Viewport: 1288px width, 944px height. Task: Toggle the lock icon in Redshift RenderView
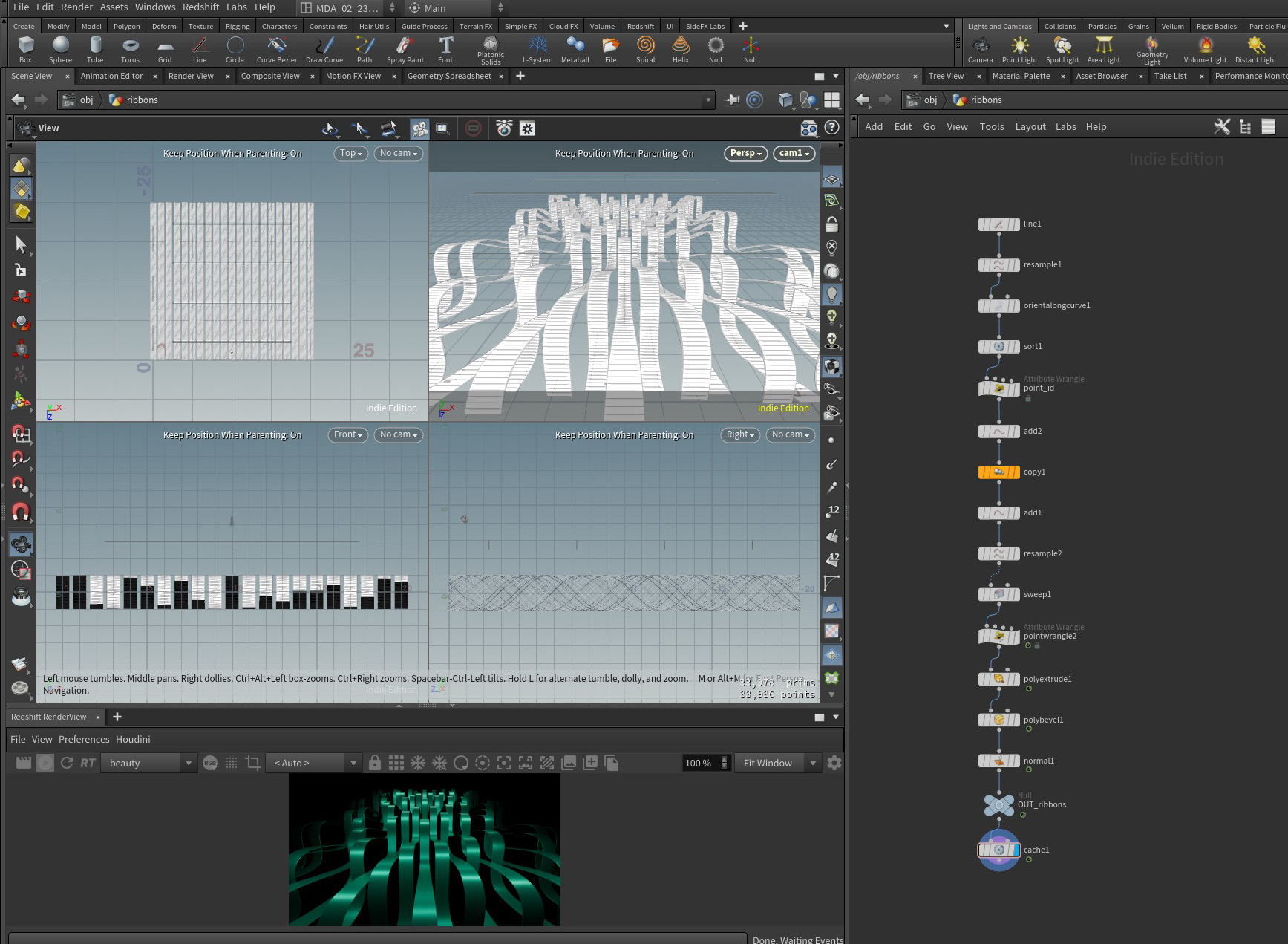coord(375,763)
